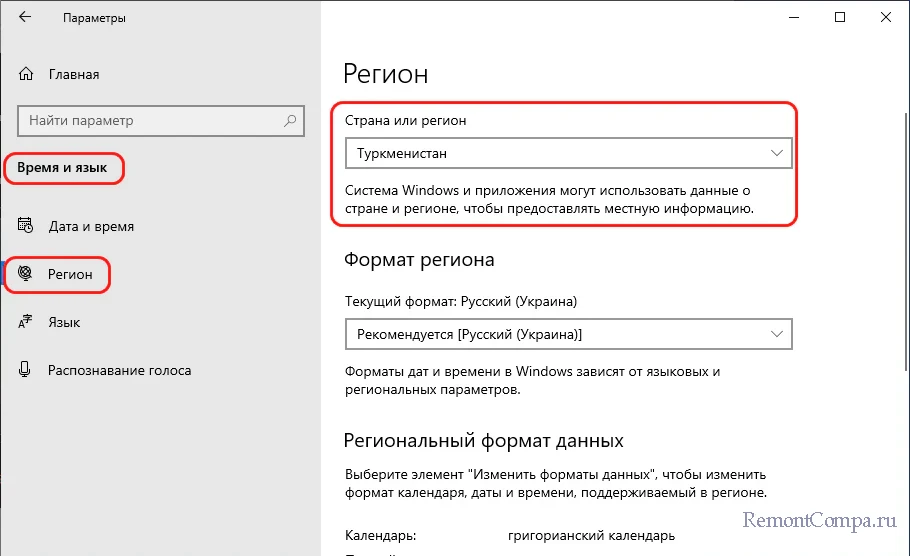Minimize the Параметры window
Image resolution: width=910 pixels, height=556 pixels.
pyautogui.click(x=793, y=17)
